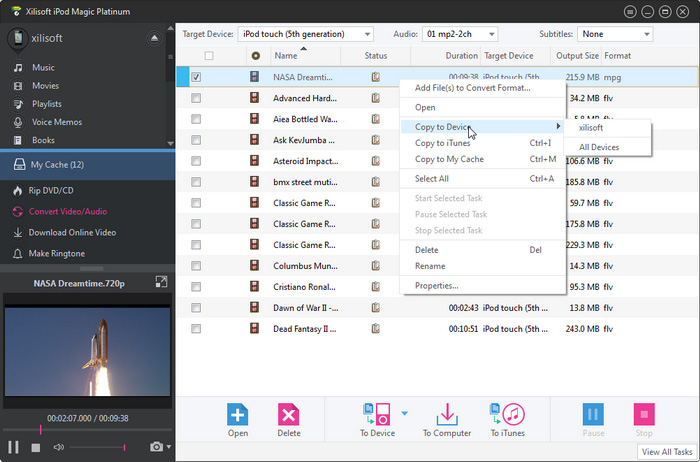Click the To Computer download icon
The image size is (700, 462).
coord(447,413)
